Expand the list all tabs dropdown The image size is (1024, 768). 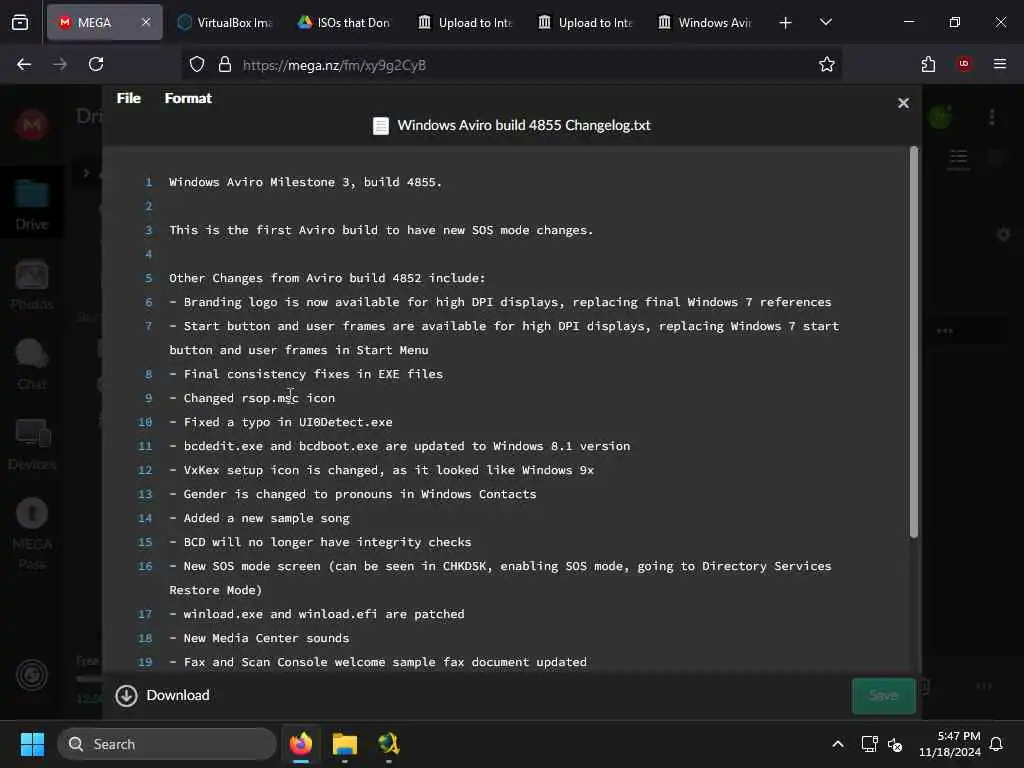825,22
